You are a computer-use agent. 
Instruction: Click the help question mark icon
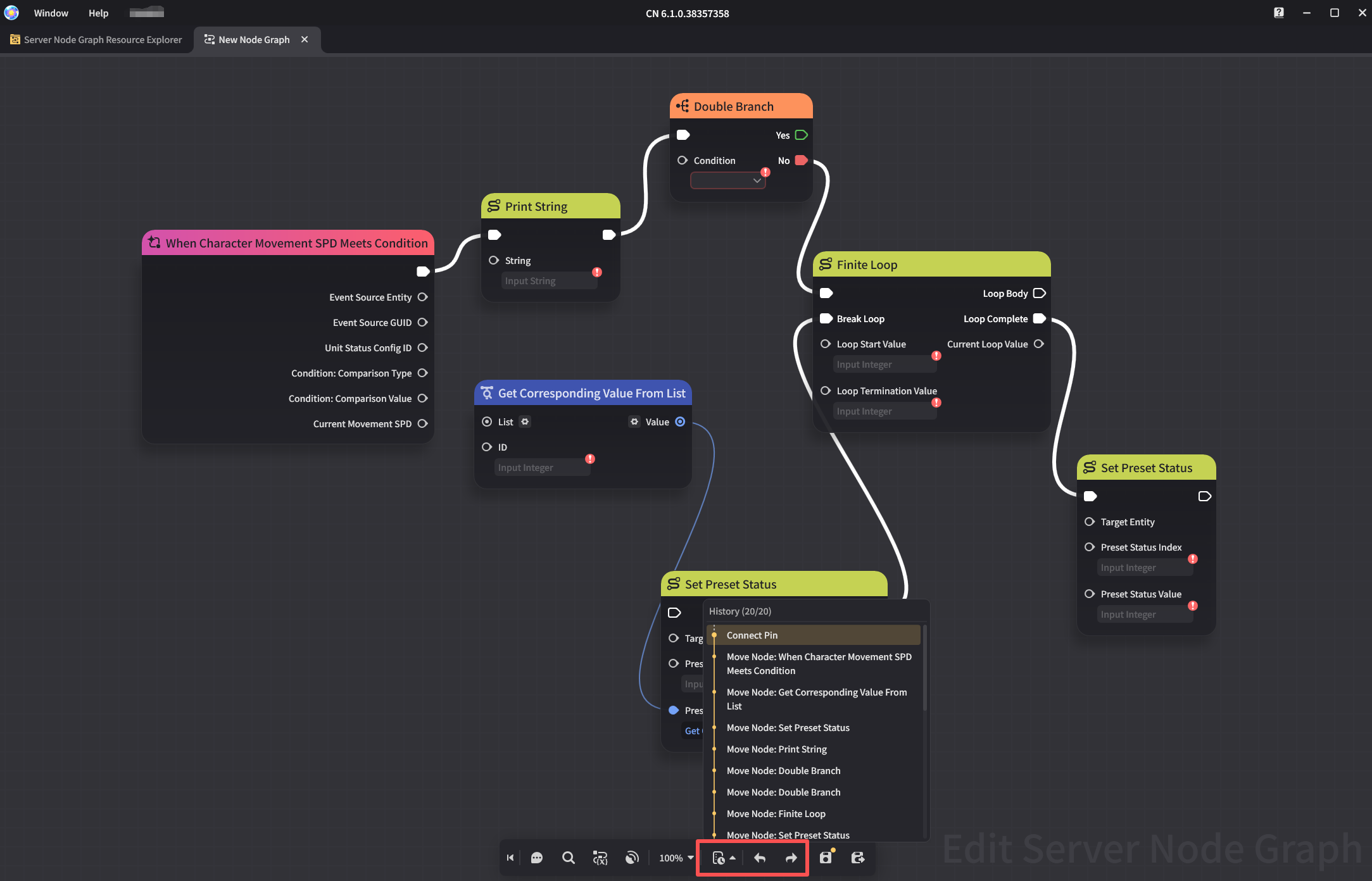1278,13
